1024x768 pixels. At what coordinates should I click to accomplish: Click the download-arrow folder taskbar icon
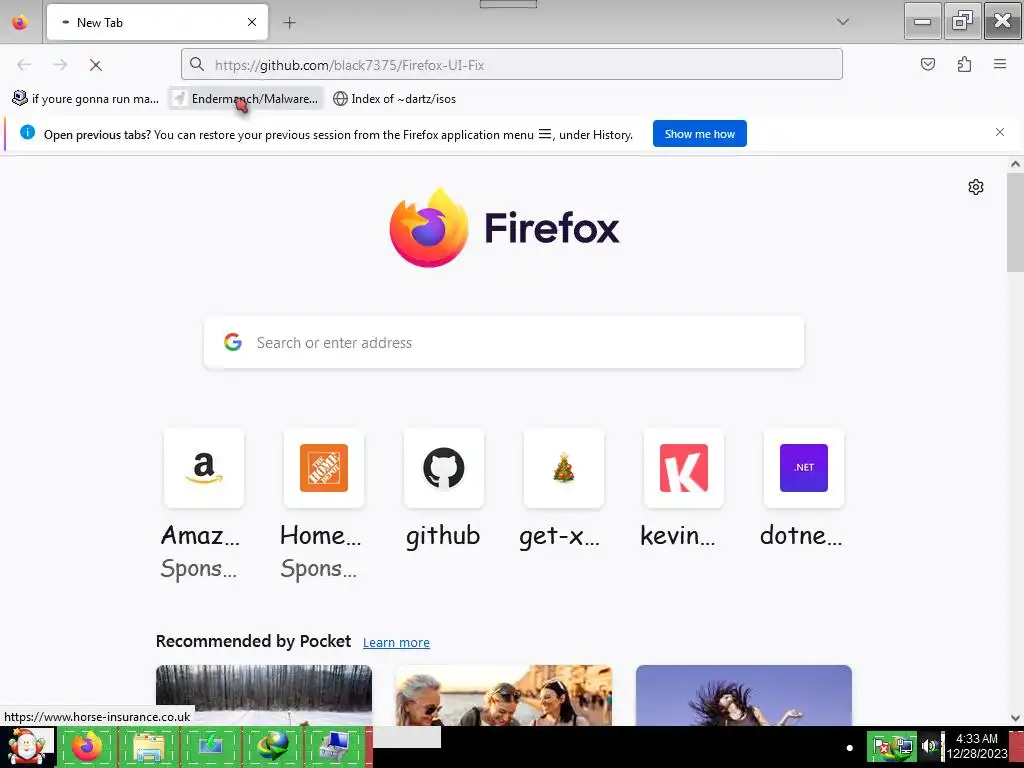pyautogui.click(x=210, y=746)
